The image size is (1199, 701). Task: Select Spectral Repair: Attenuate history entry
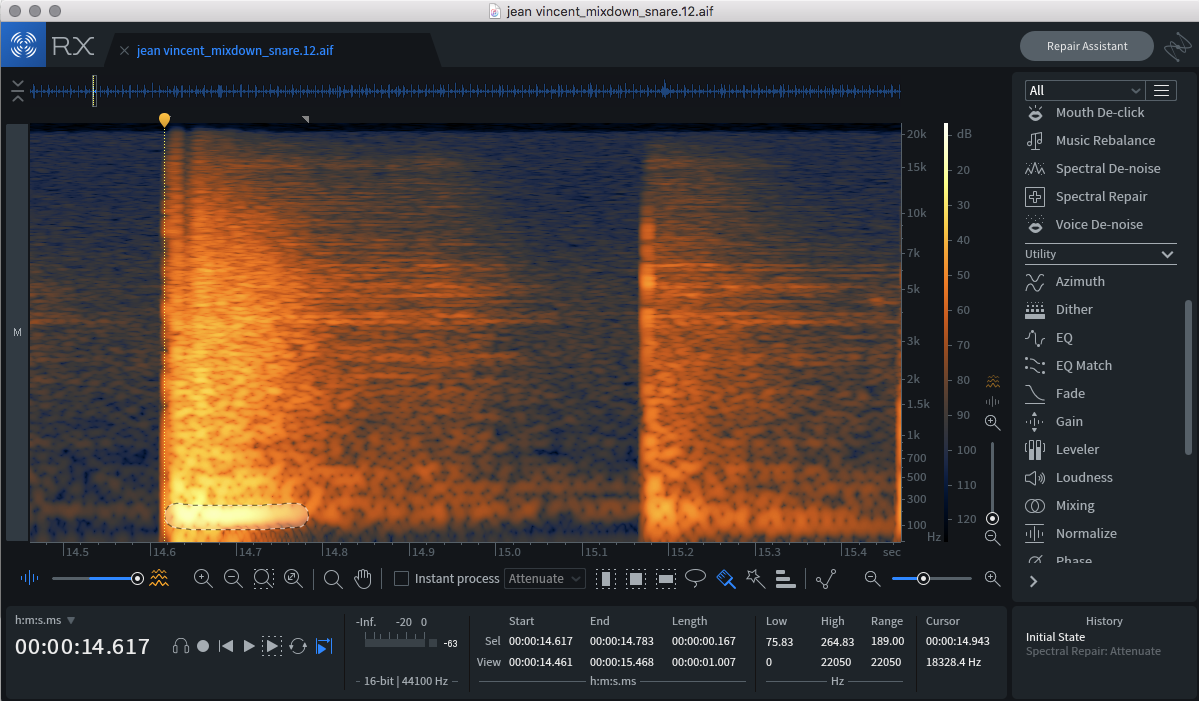coord(1093,651)
